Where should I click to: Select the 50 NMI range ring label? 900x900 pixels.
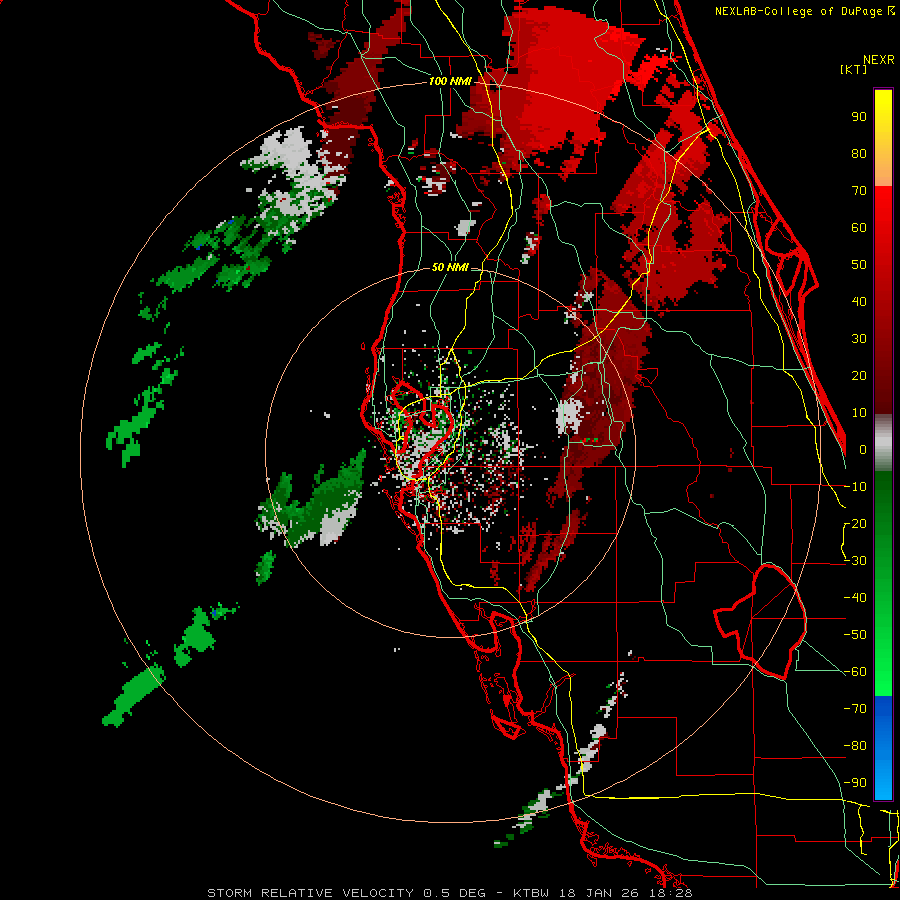coord(450,267)
